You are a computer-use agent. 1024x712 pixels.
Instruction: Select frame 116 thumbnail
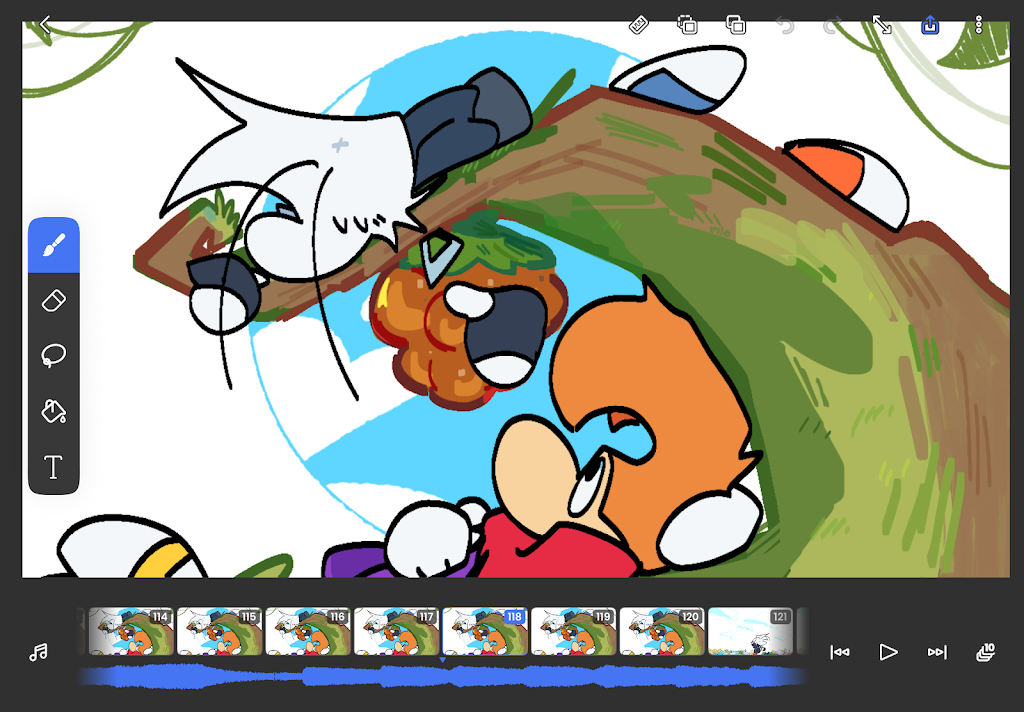[x=308, y=631]
